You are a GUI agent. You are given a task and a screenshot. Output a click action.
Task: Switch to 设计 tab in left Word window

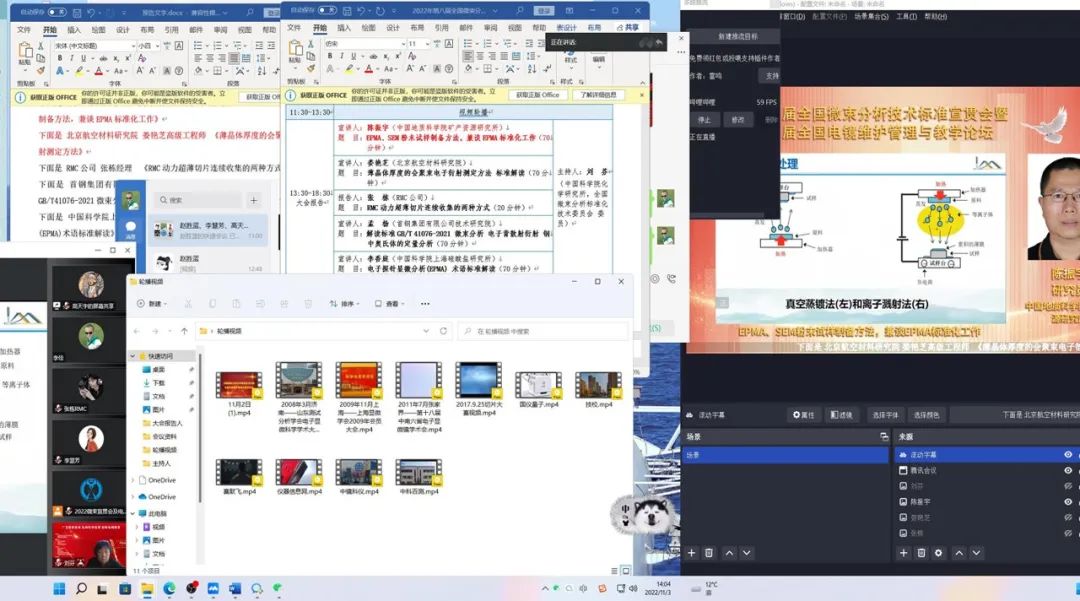[123, 30]
